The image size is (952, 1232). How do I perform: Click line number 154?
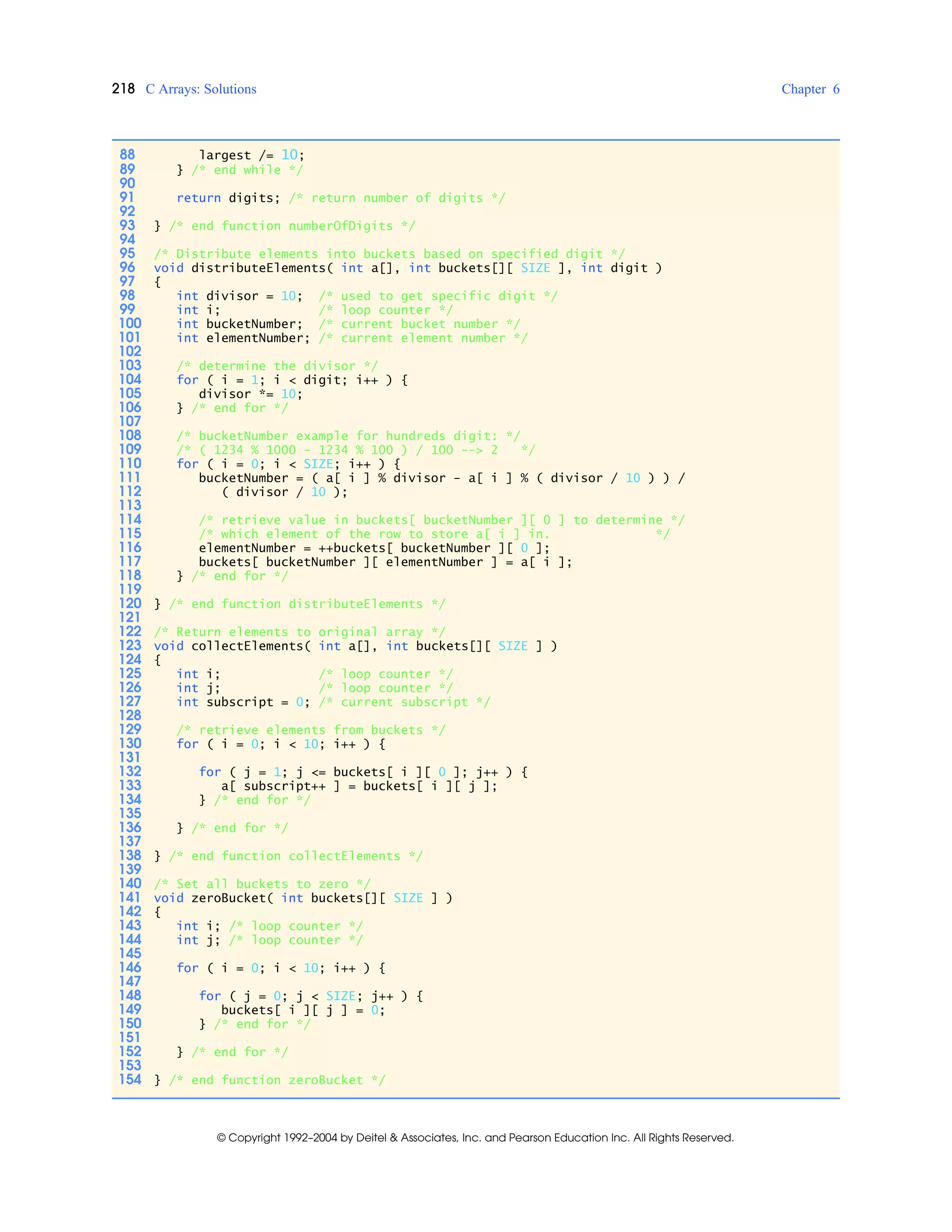[130, 1079]
